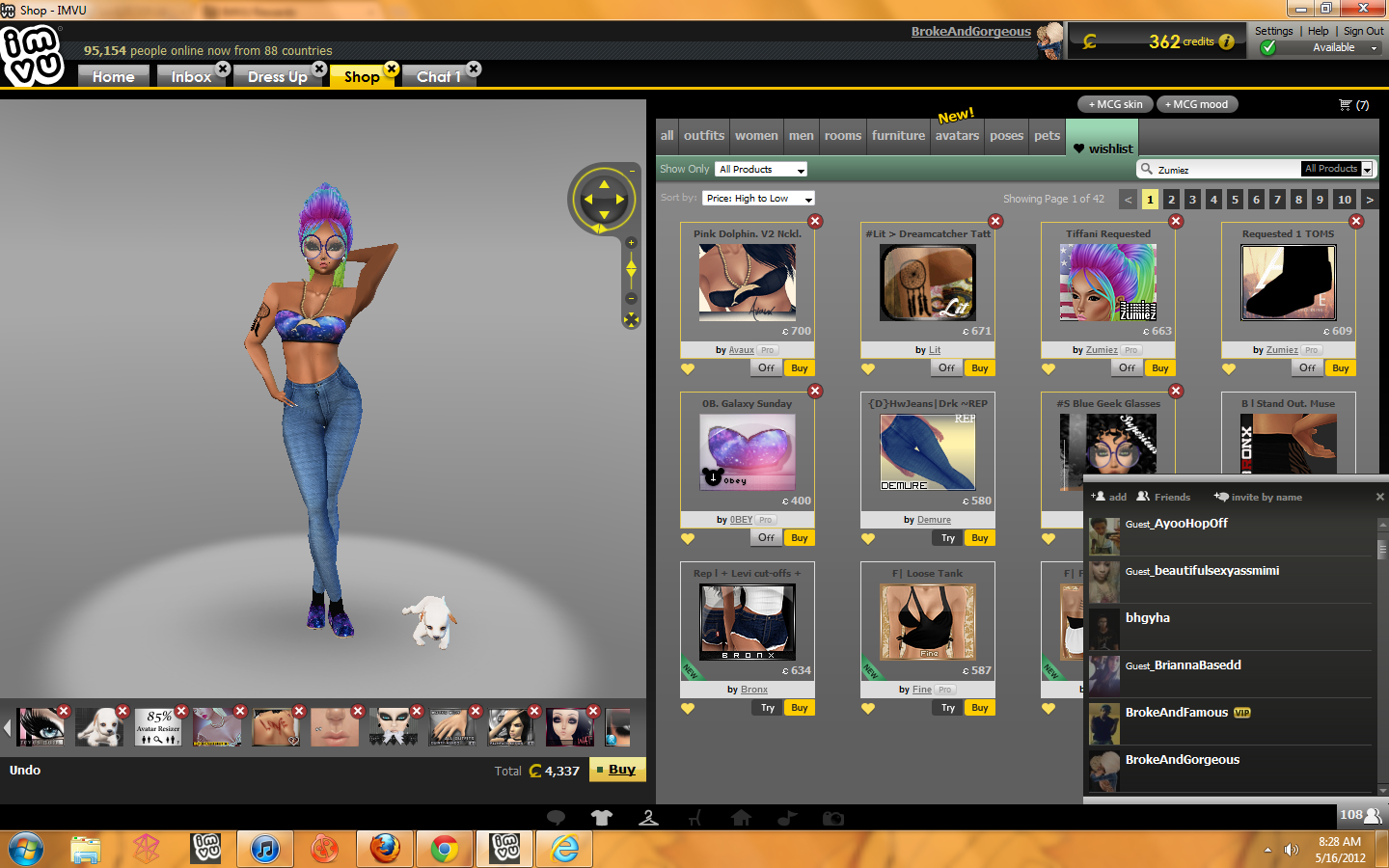The height and width of the screenshot is (868, 1389).
Task: Switch to the Dress Up tab
Action: (x=277, y=76)
